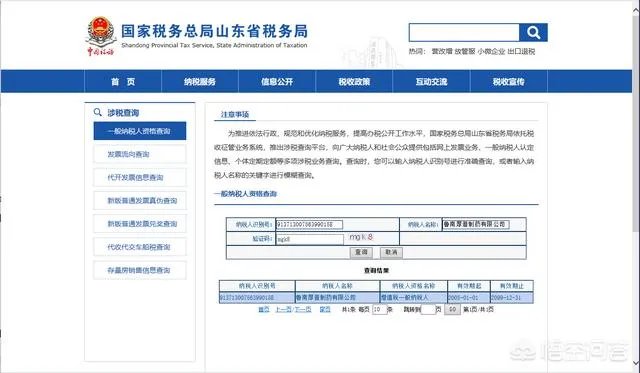Click the 取消 cancel button
Screen dimensions: 640x373
(391, 252)
